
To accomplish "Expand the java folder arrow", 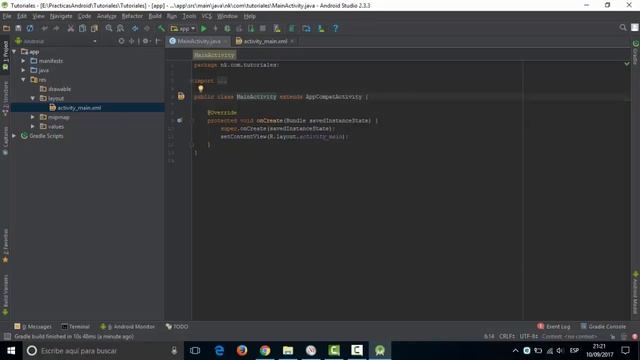I will pos(23,70).
